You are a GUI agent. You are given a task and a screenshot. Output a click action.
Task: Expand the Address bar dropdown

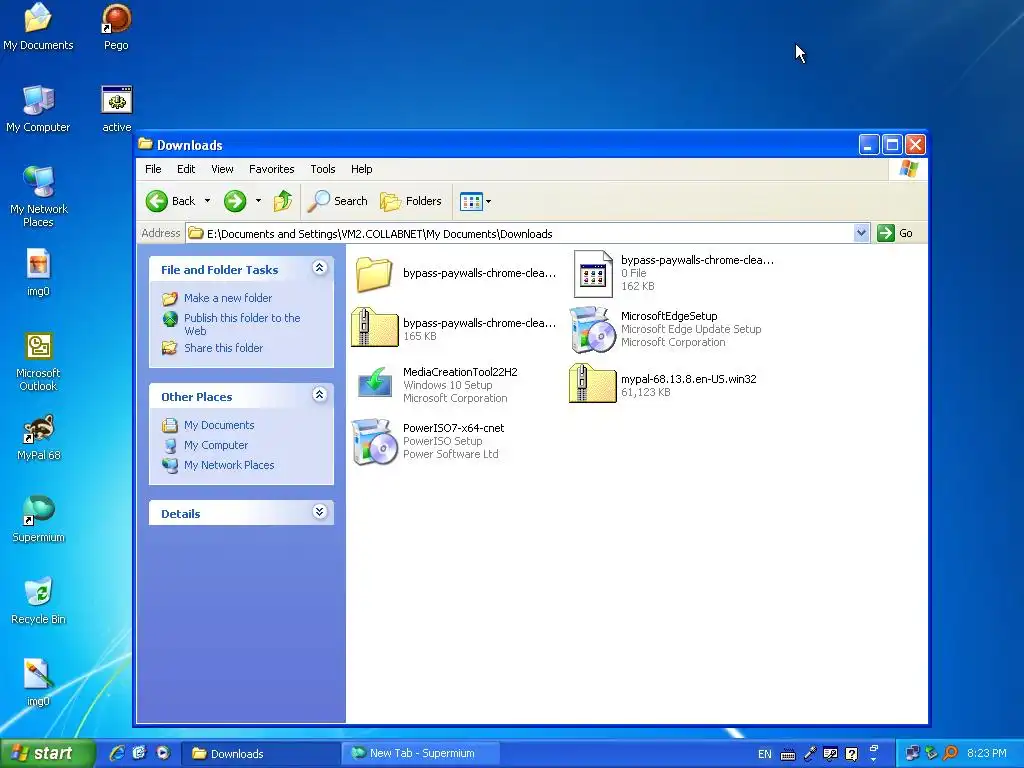[x=861, y=233]
